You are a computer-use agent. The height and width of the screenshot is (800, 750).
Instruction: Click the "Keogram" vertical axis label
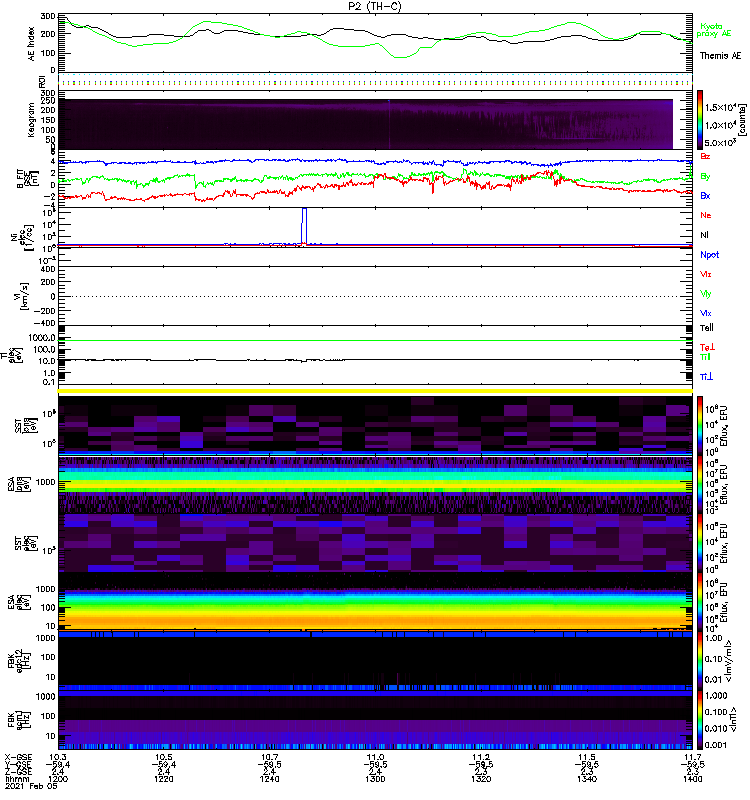32,119
